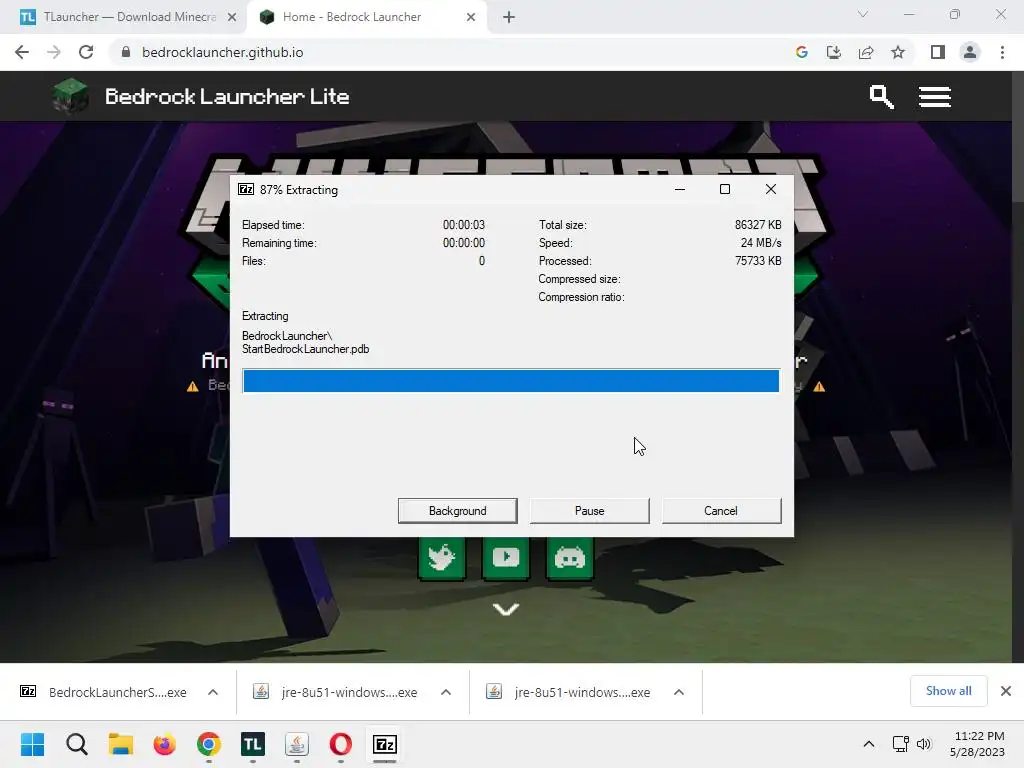Click the Background button in extracting dialog
Image resolution: width=1024 pixels, height=768 pixels.
point(457,511)
